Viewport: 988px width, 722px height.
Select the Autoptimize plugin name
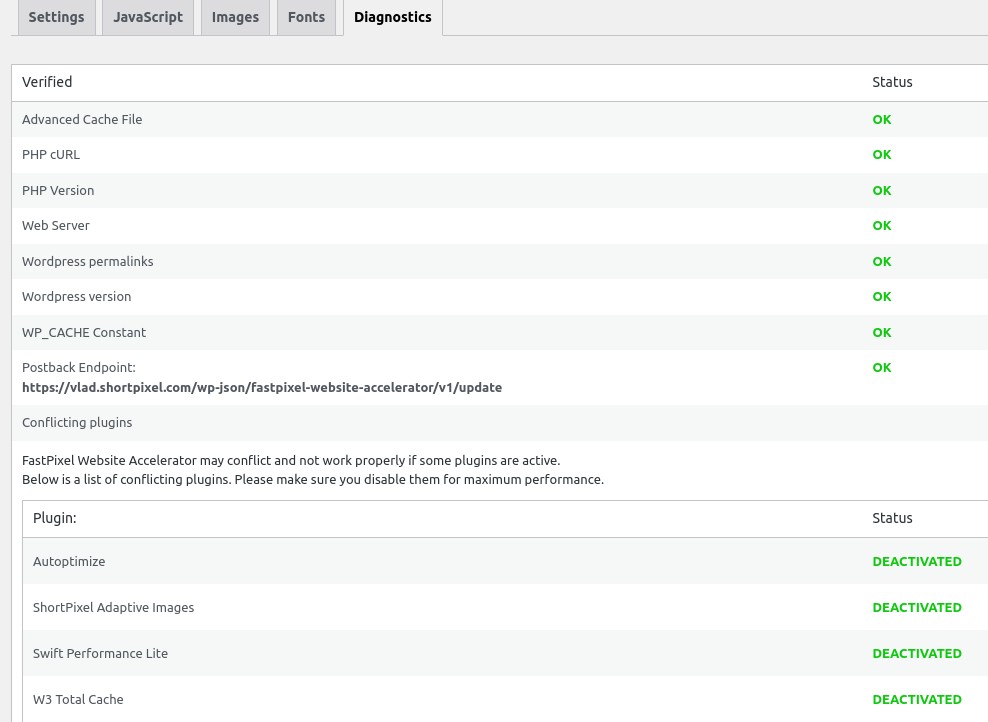[x=69, y=562]
